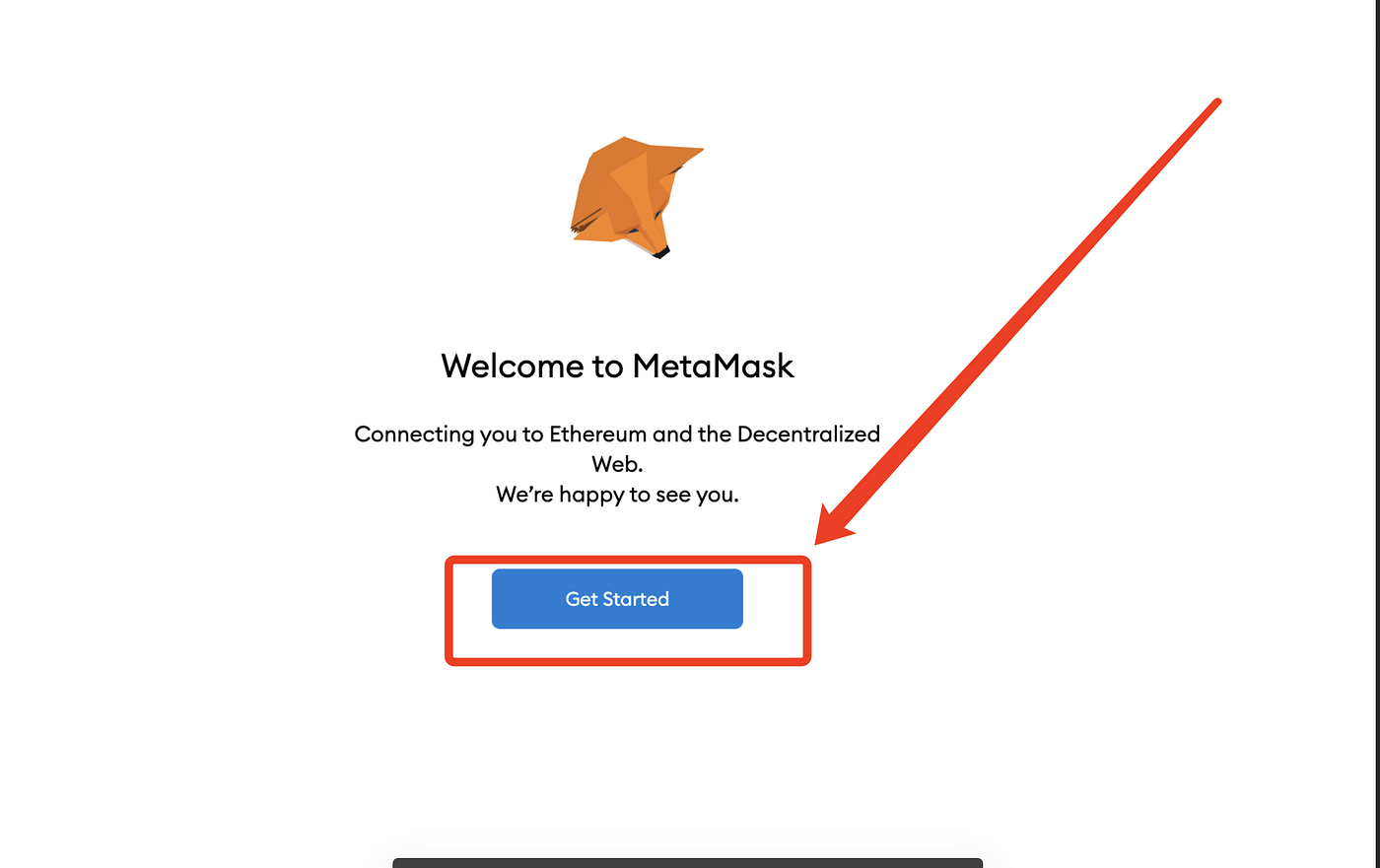The image size is (1380, 868).
Task: Click the word "Welcome" in the title
Action: pyautogui.click(x=513, y=366)
